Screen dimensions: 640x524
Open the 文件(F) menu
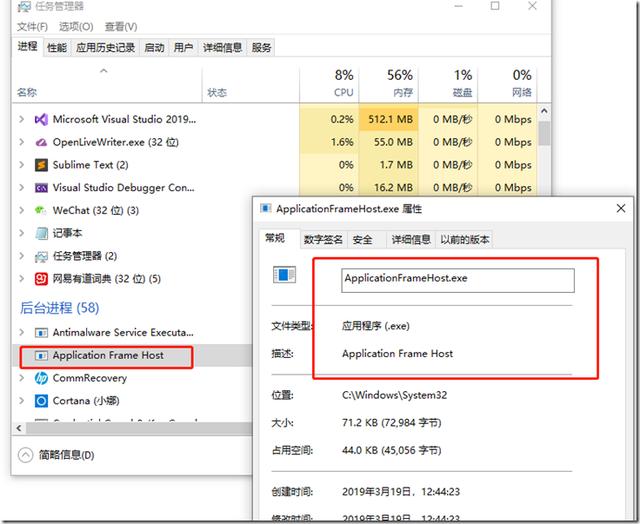click(32, 27)
